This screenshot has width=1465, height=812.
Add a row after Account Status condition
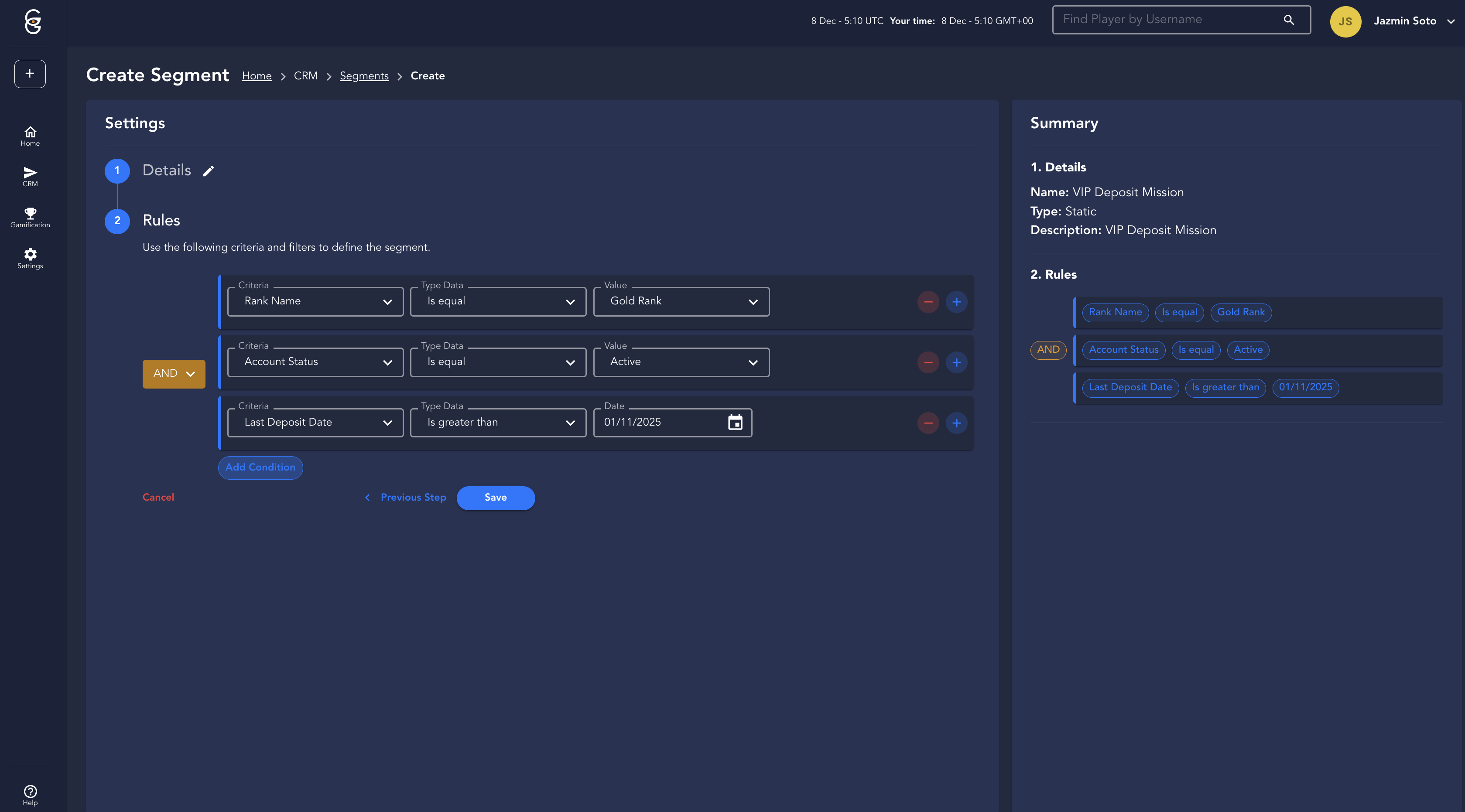pos(956,363)
